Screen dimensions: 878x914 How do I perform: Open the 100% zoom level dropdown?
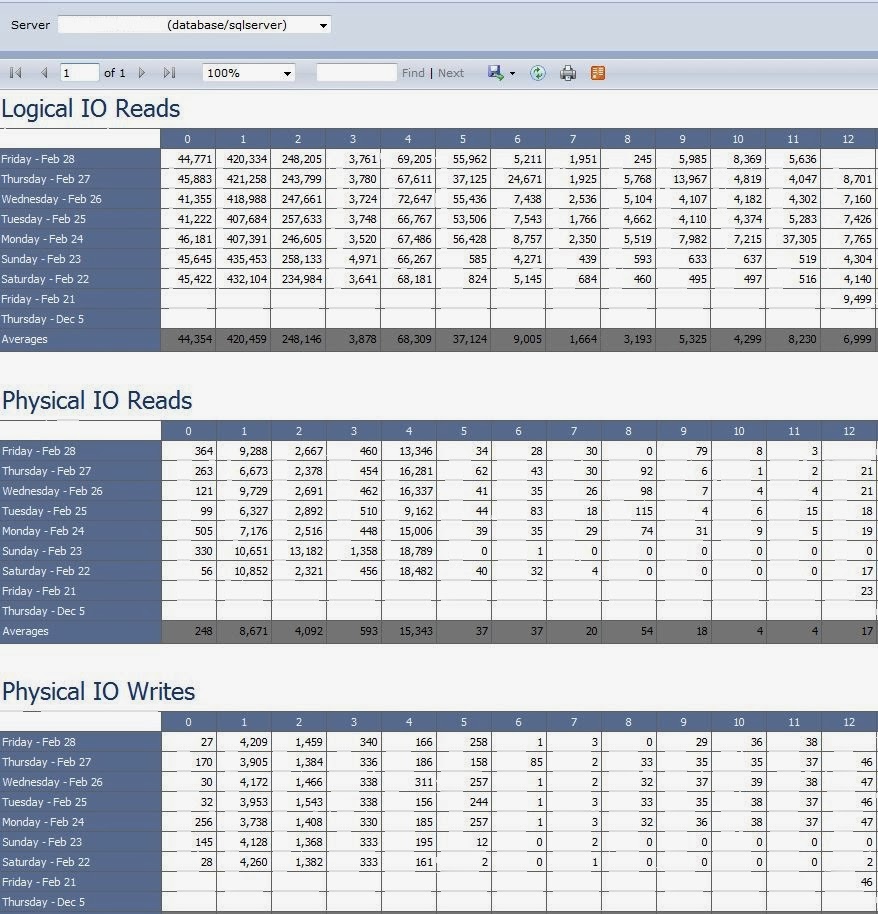tap(249, 73)
